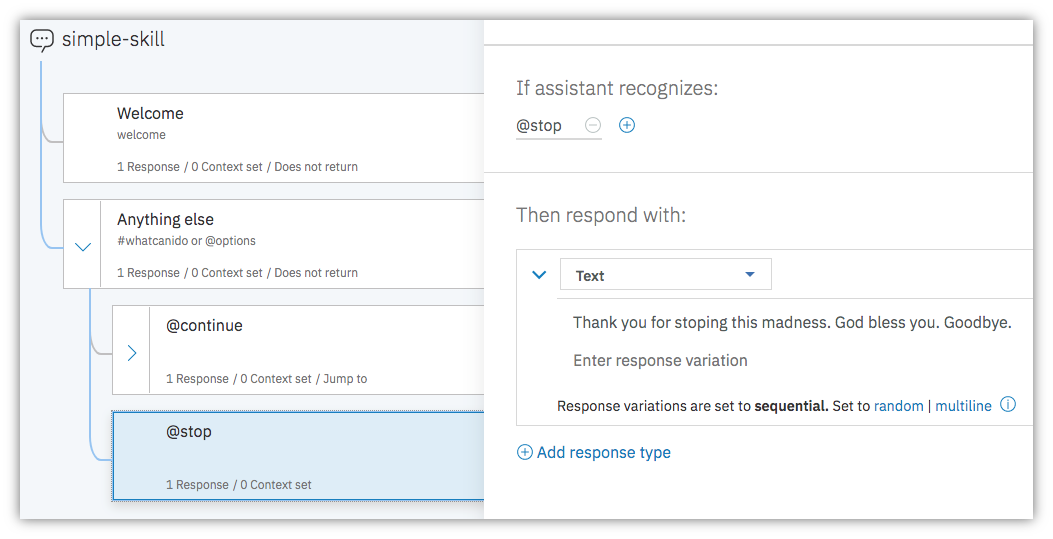
Task: Select the @stop dialog node
Action: point(298,456)
